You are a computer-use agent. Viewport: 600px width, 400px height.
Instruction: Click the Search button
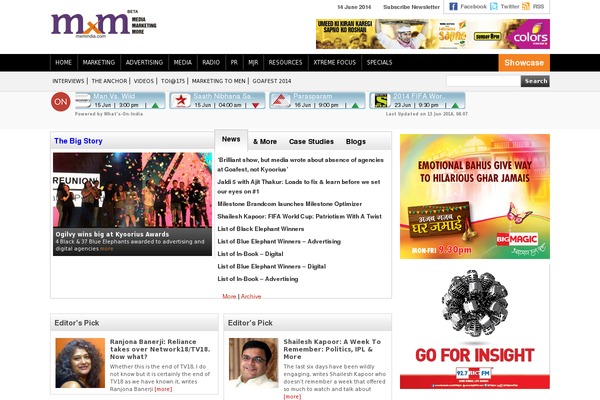point(535,81)
